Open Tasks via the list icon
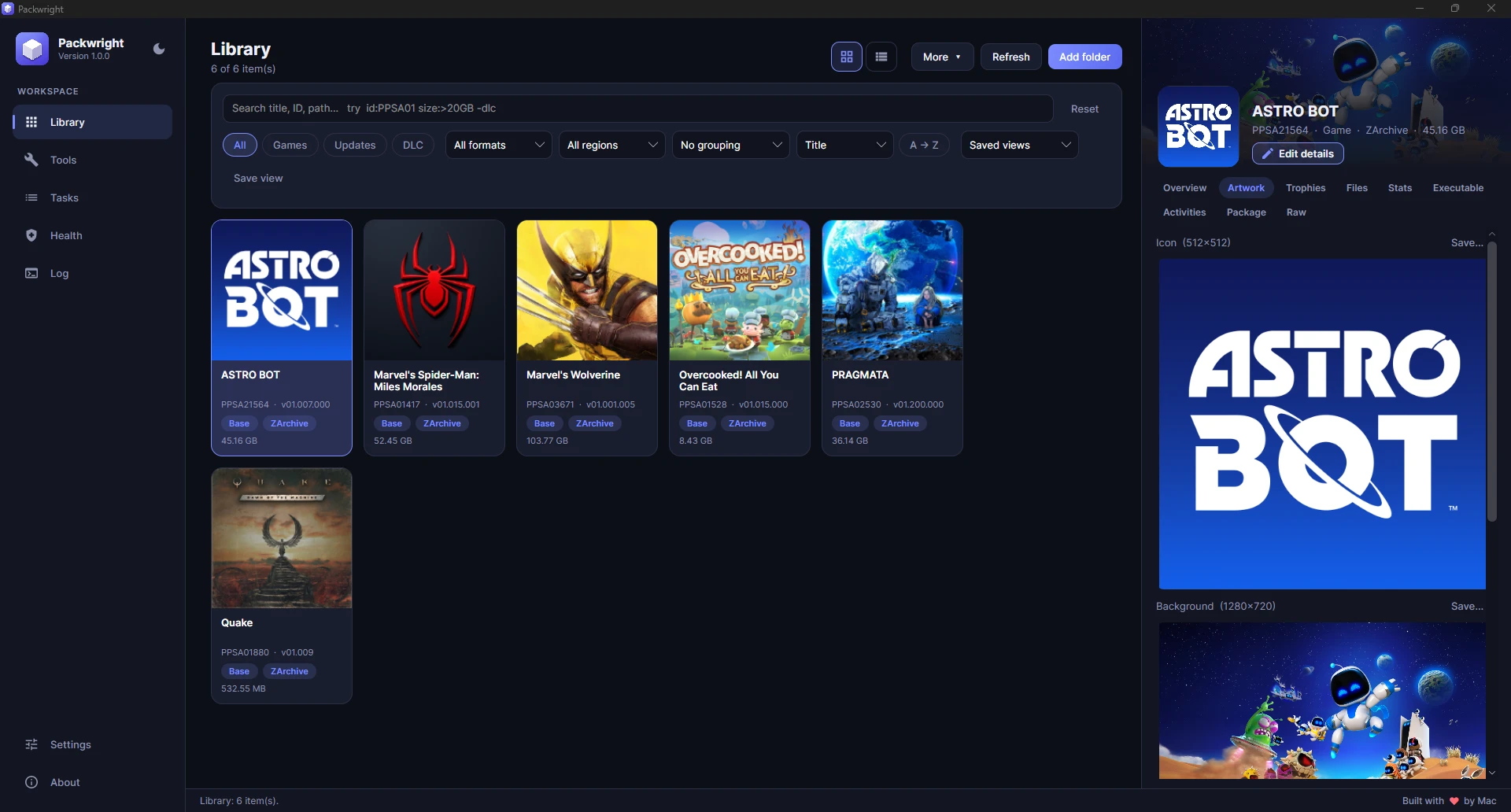The width and height of the screenshot is (1511, 812). point(31,197)
